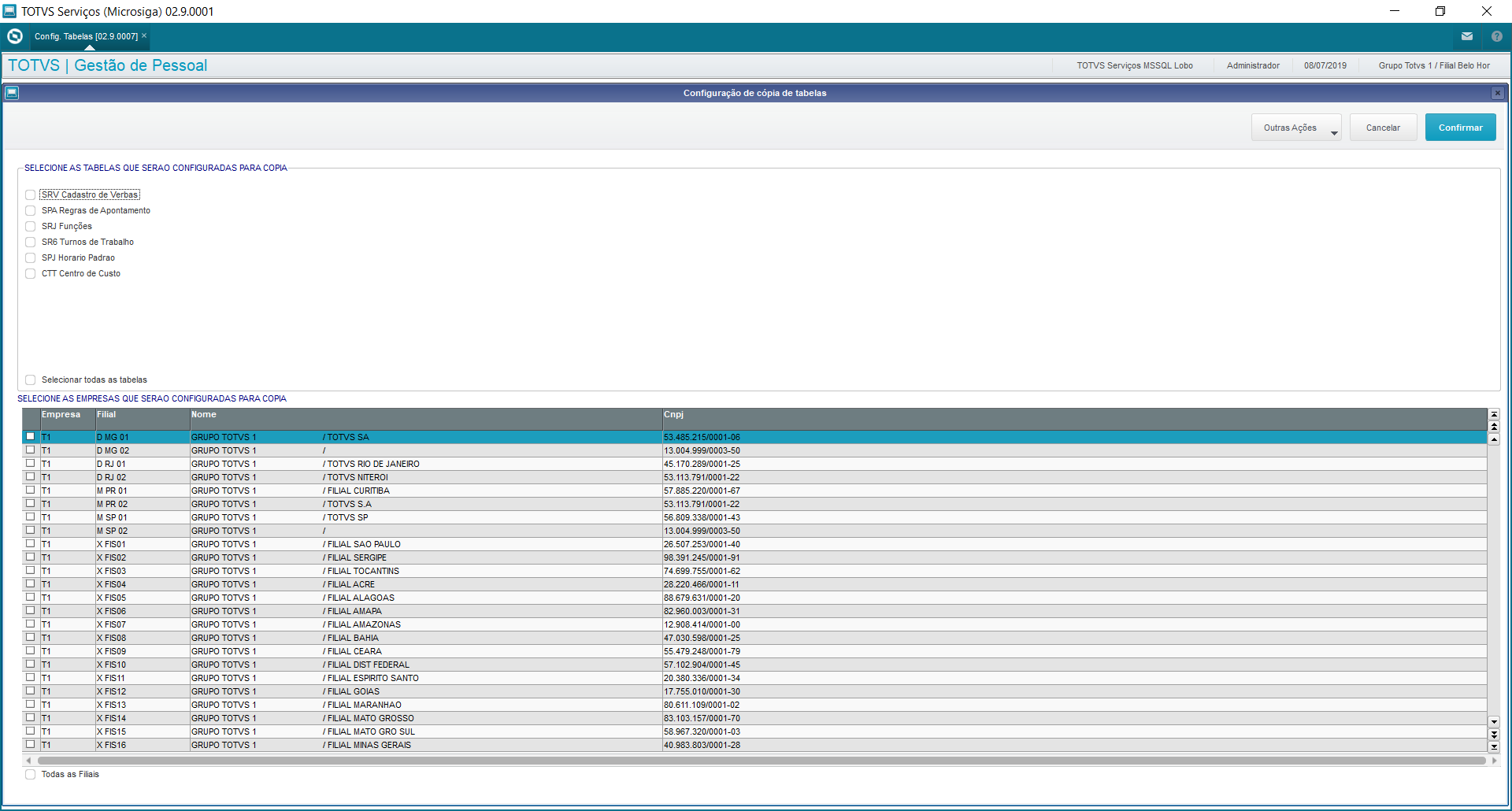Page up in the company grid
The height and width of the screenshot is (811, 1512).
pos(1494,427)
